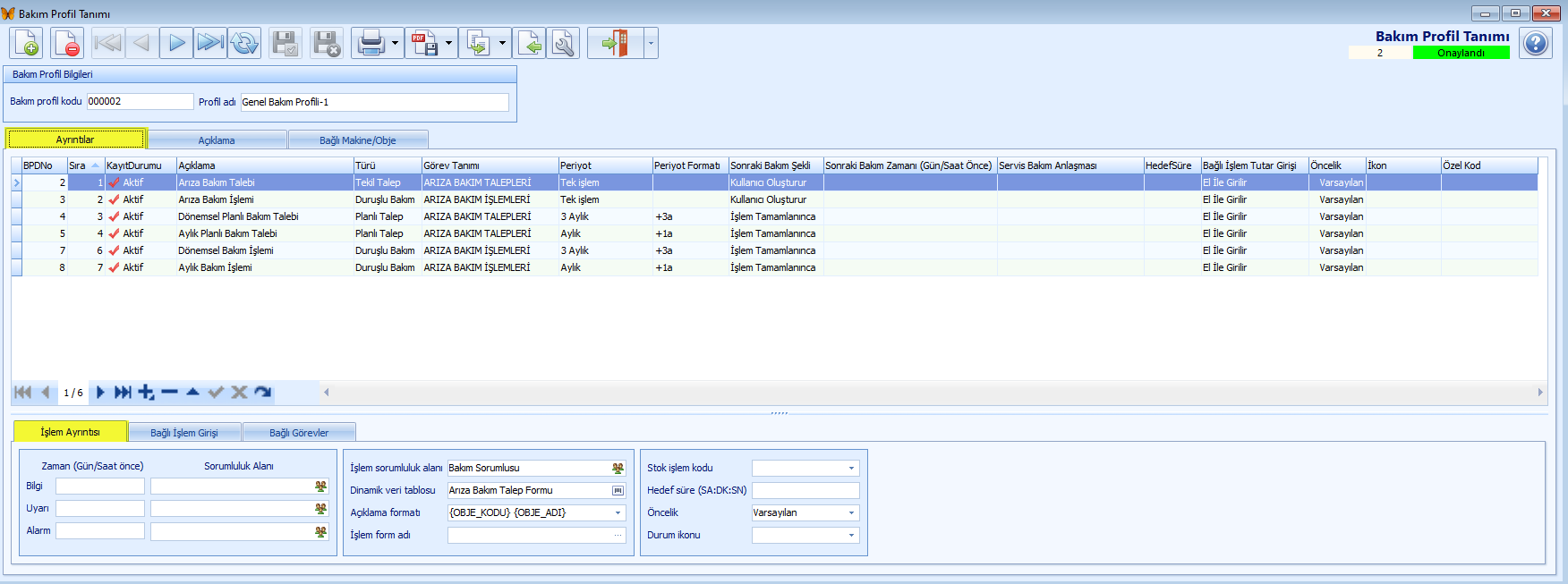Expand the Durum ikonu dropdown
Screen dimensions: 1568x584
point(851,536)
